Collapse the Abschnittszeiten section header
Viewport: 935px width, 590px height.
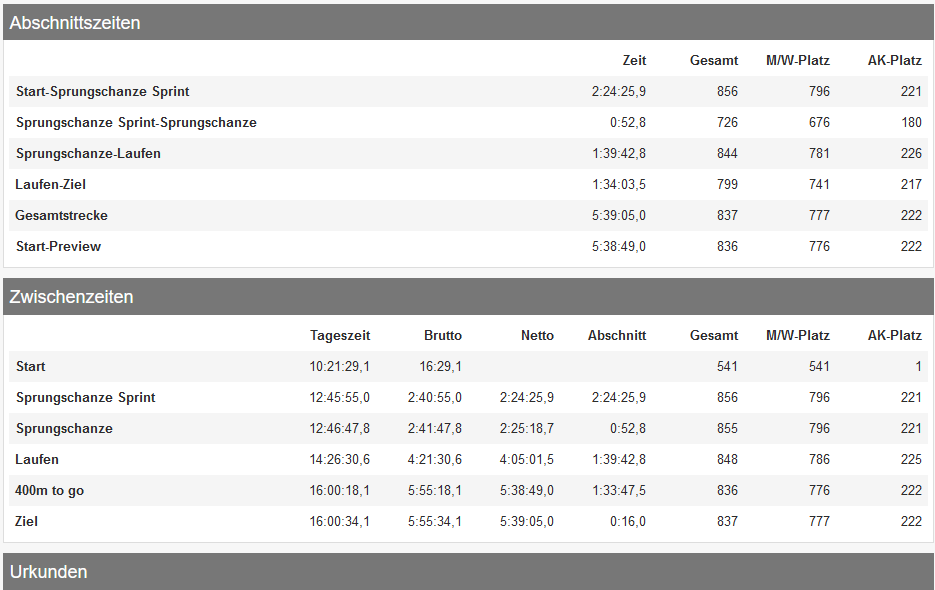[75, 23]
